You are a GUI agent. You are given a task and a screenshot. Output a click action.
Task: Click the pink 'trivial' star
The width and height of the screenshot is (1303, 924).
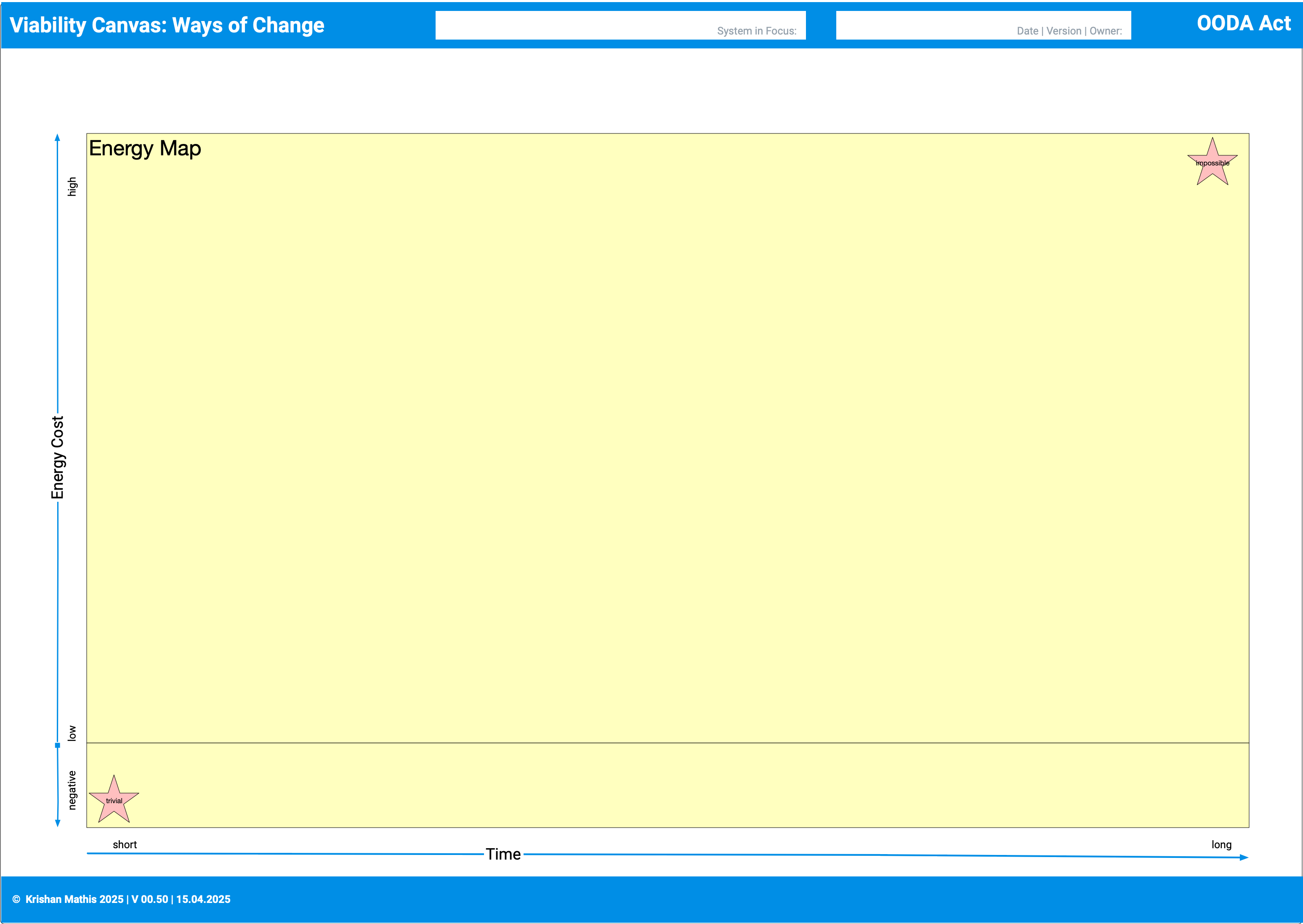[x=114, y=801]
